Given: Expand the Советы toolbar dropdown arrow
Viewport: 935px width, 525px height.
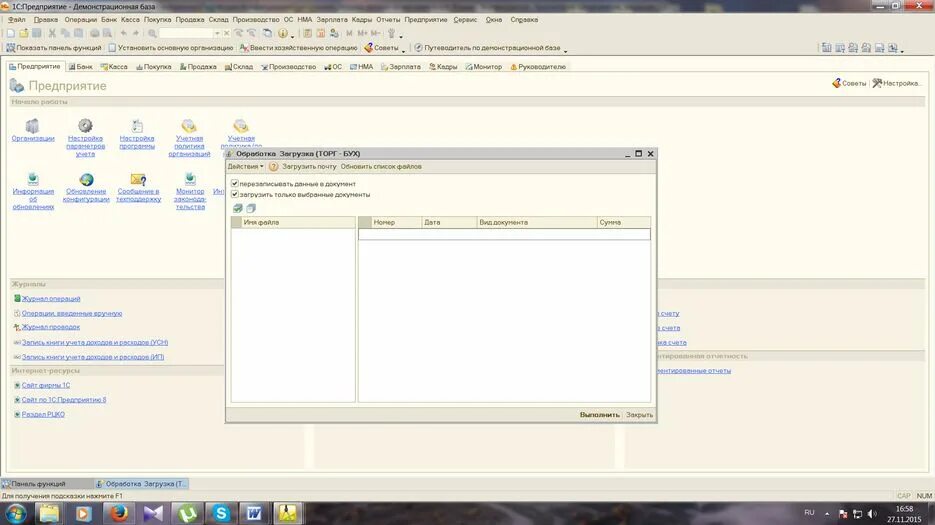Looking at the screenshot, I should click(x=404, y=50).
